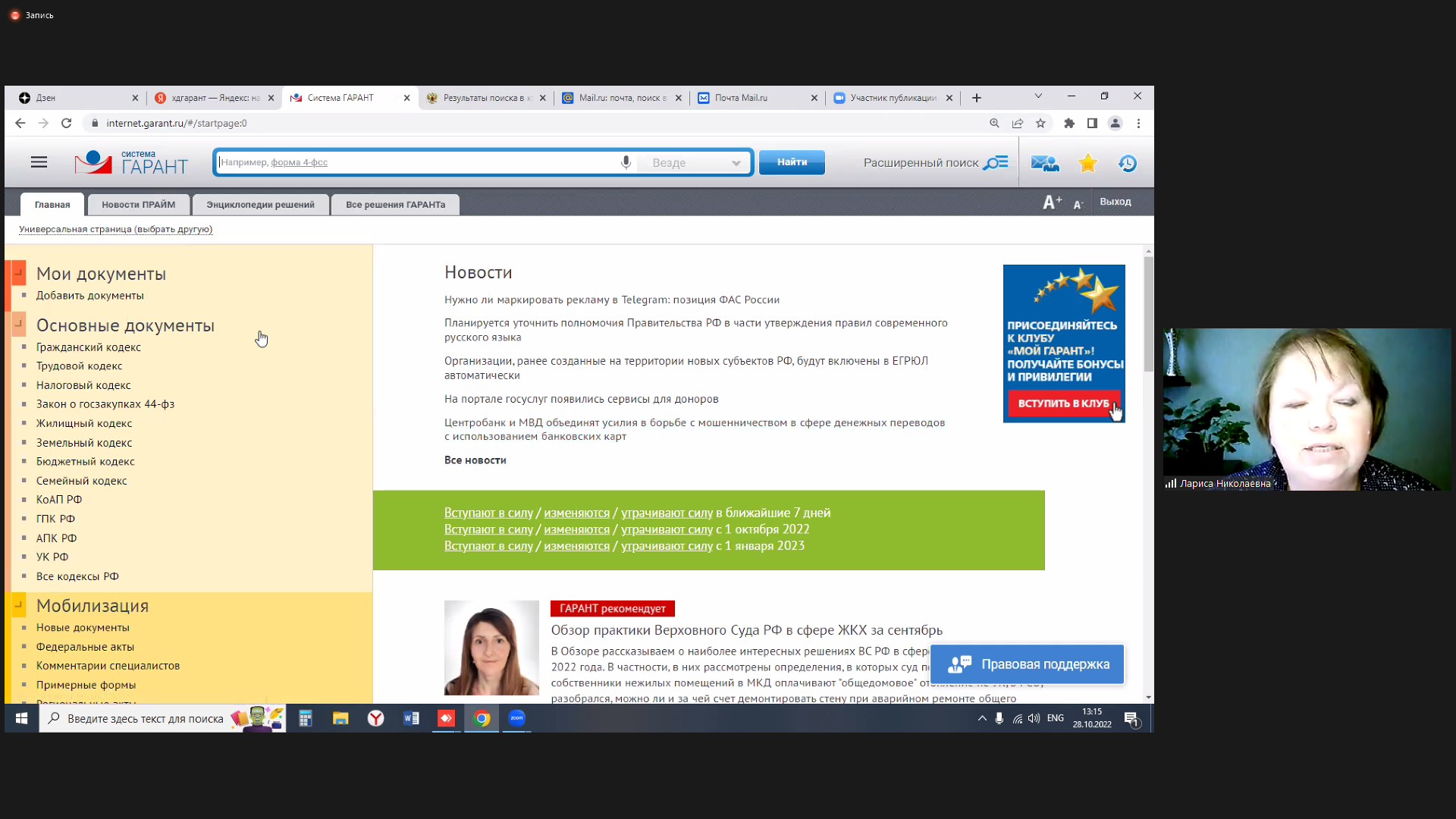Open Правовая поддержка chat button
Screen dimensions: 1456x819
pos(1027,664)
